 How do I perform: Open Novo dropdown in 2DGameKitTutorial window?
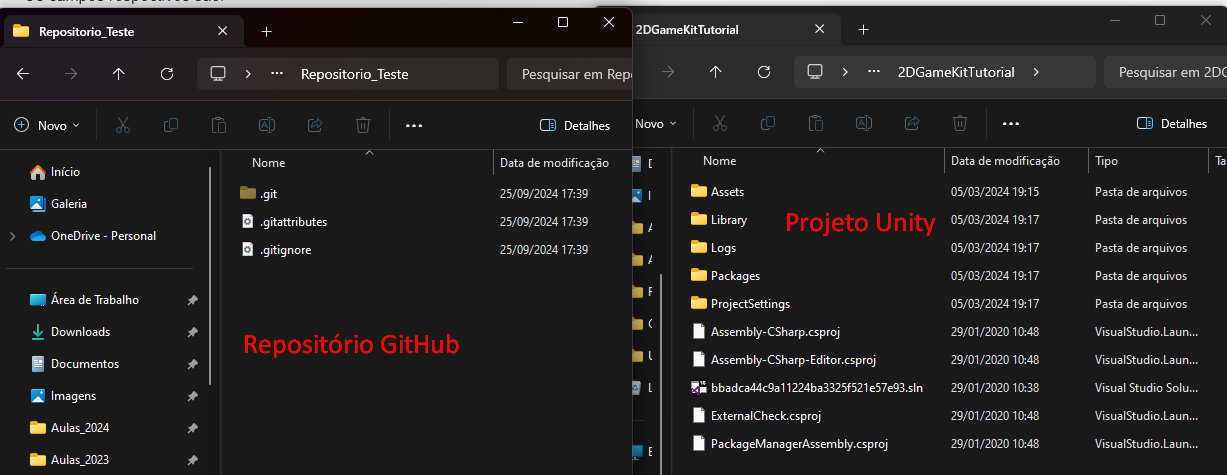[x=656, y=123]
